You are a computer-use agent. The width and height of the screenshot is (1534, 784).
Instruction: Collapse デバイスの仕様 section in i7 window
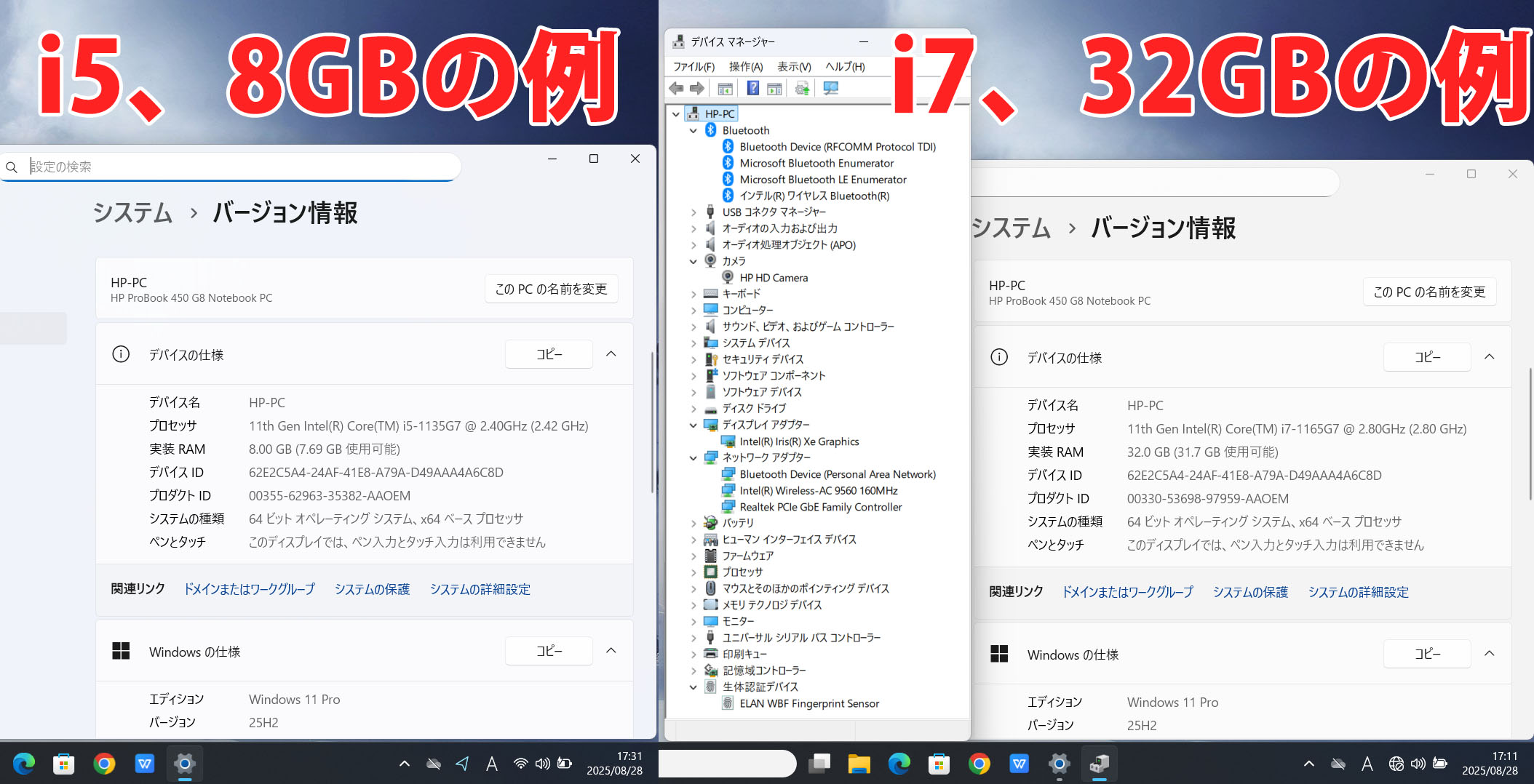(1490, 357)
